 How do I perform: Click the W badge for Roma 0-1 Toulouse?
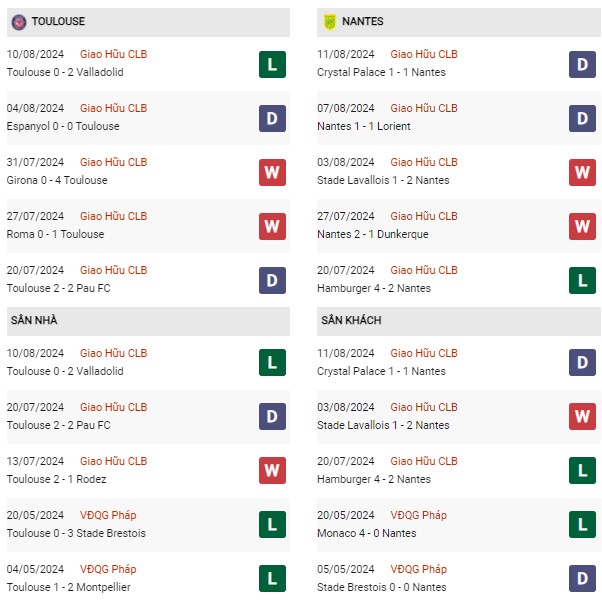pyautogui.click(x=272, y=227)
